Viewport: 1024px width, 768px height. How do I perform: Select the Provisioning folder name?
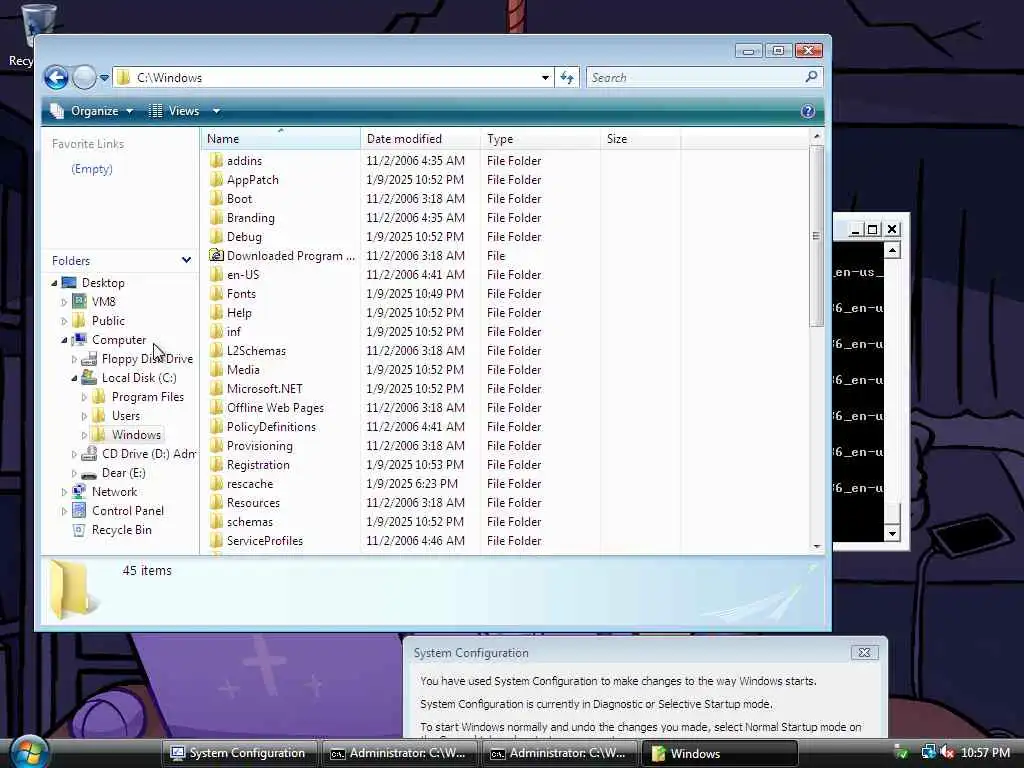click(x=259, y=445)
